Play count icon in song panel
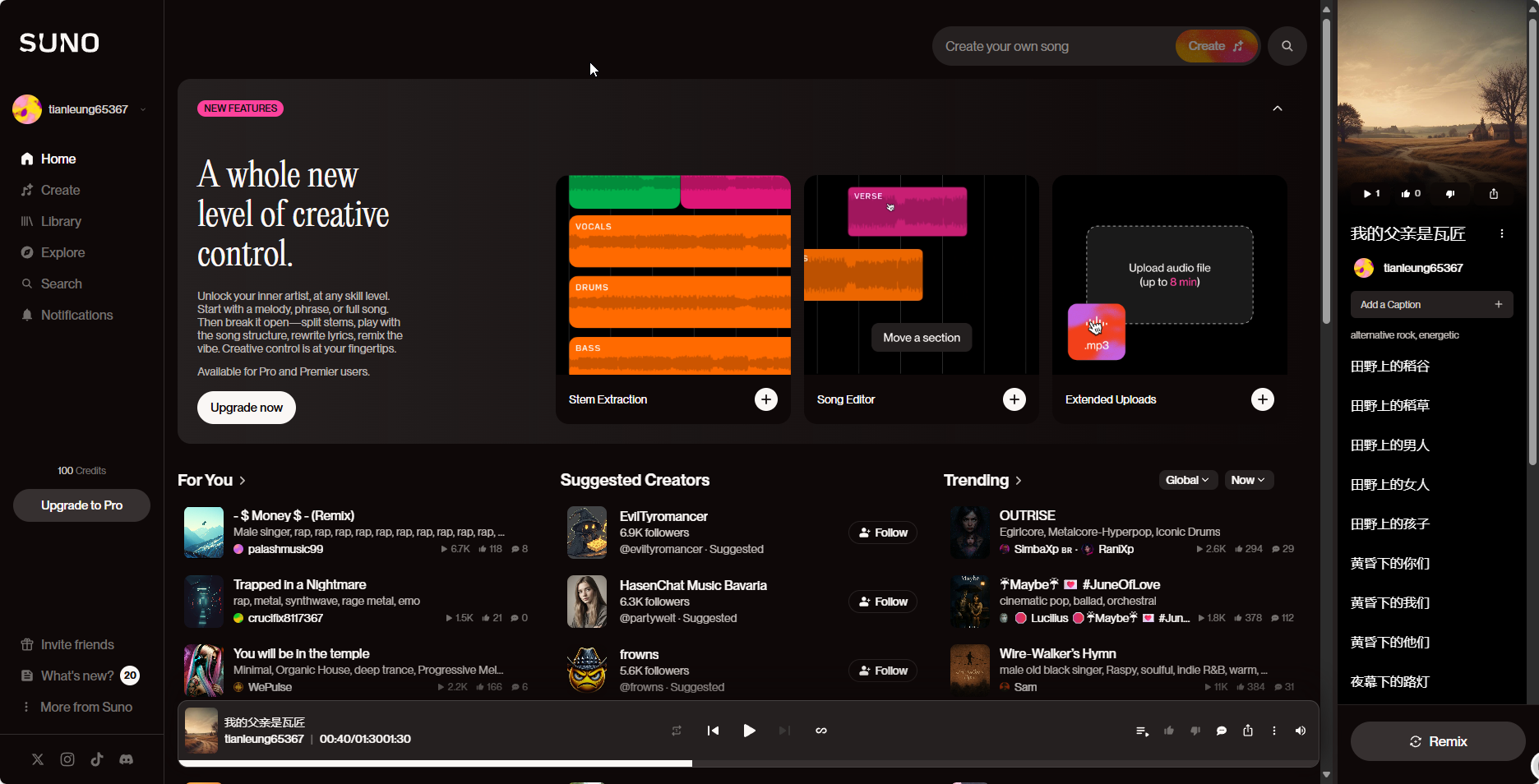 click(x=1371, y=194)
